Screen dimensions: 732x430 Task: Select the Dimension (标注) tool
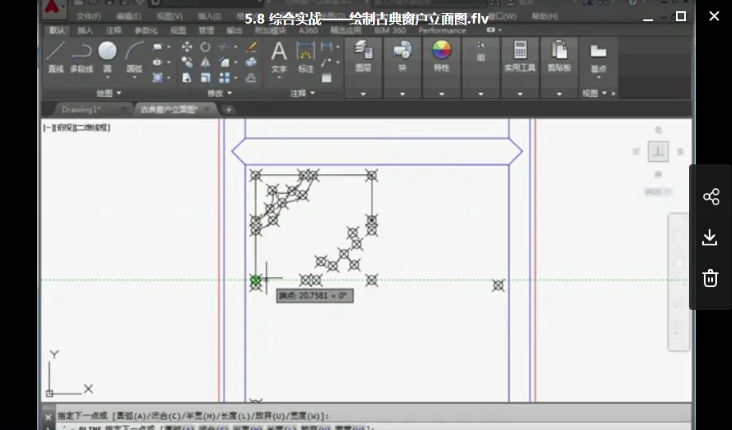click(306, 56)
